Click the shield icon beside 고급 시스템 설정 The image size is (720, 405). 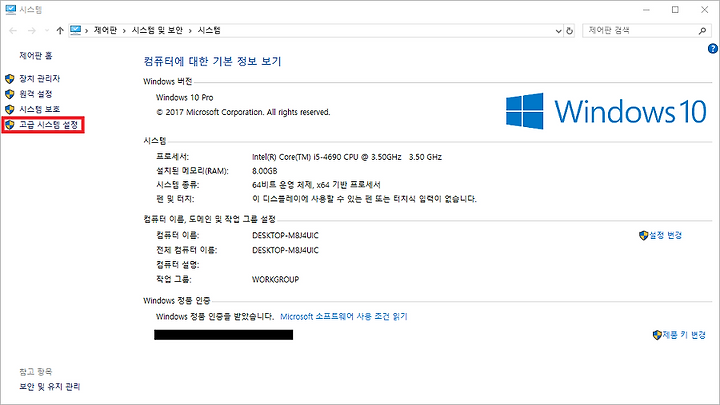coord(10,124)
